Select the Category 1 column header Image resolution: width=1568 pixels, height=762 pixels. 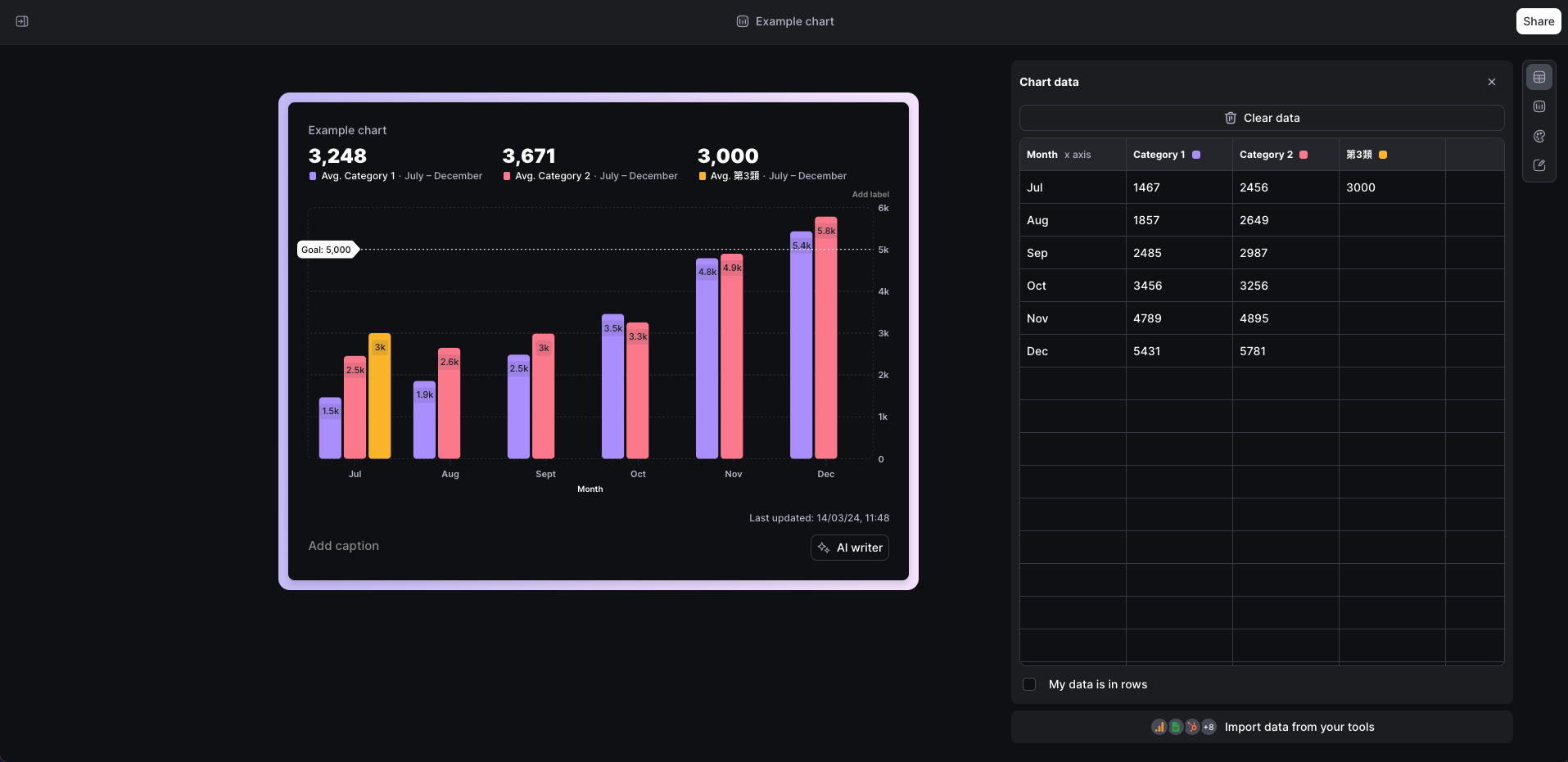point(1179,155)
